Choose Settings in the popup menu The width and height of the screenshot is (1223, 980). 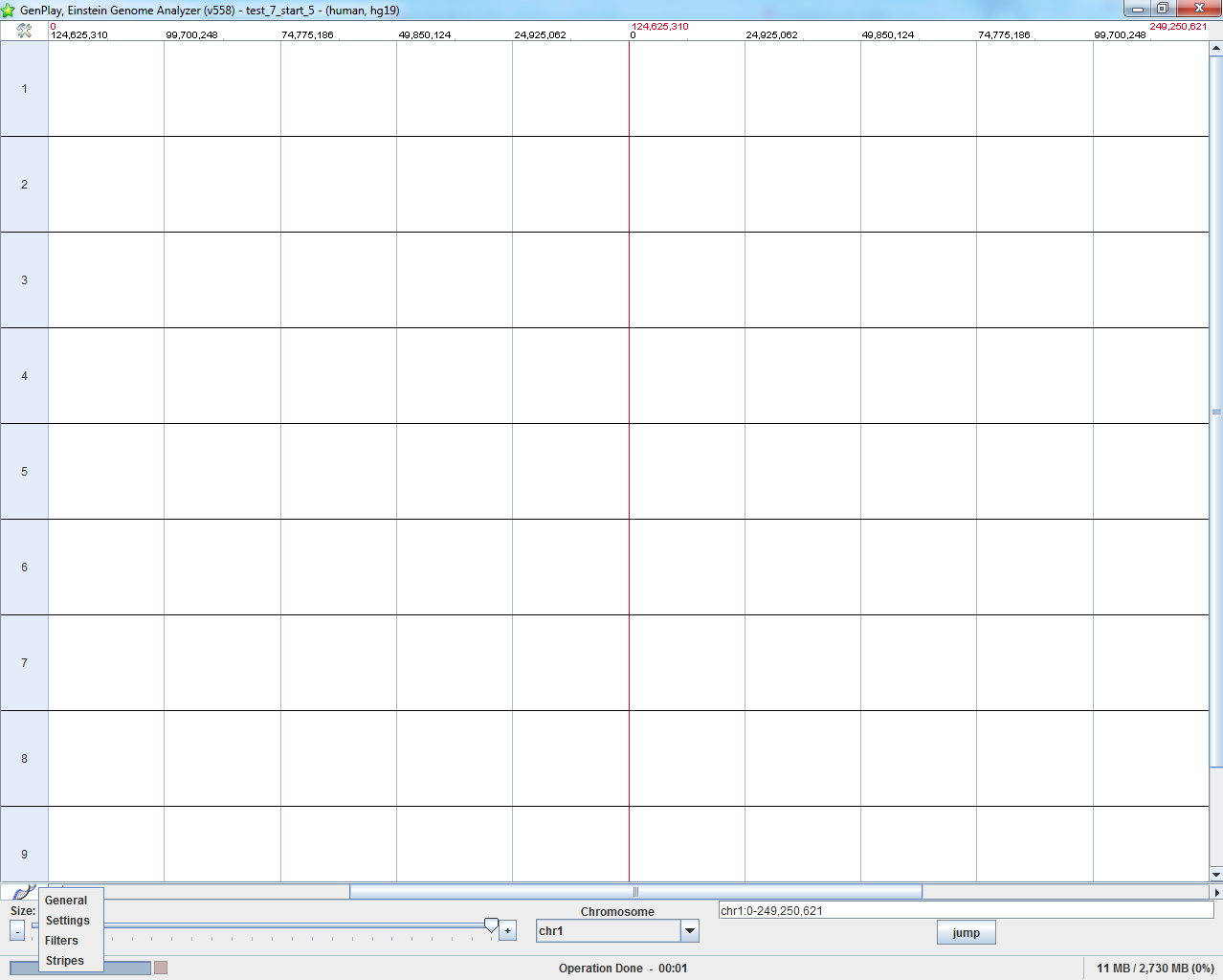(x=68, y=921)
